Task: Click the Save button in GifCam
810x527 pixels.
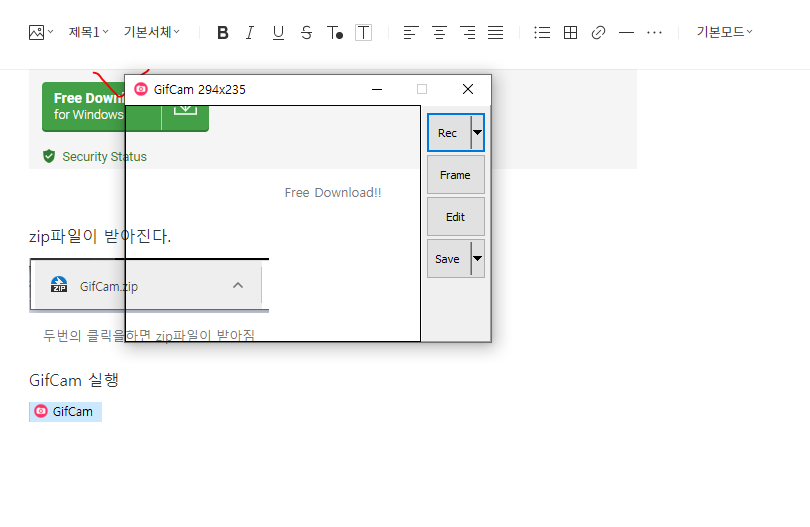Action: 448,259
